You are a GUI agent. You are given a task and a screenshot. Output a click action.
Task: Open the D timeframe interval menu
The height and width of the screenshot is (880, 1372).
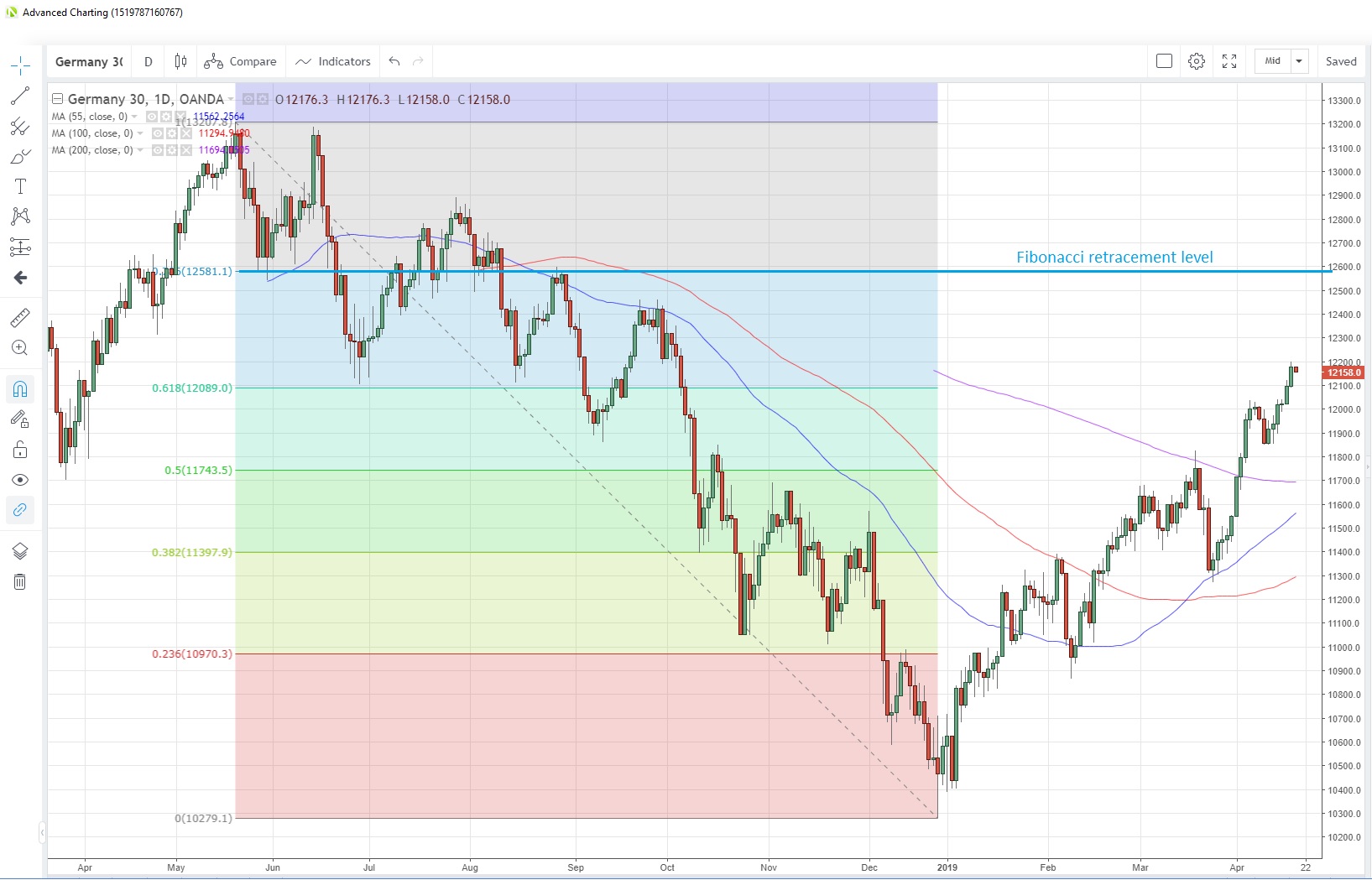click(x=149, y=61)
